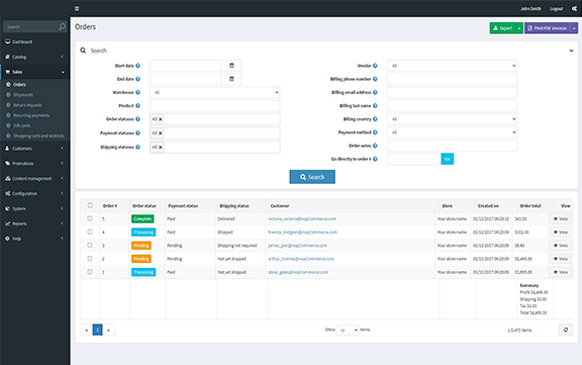Image resolution: width=582 pixels, height=365 pixels.
Task: Click the help icon next to Shipping statuses
Action: 138,147
